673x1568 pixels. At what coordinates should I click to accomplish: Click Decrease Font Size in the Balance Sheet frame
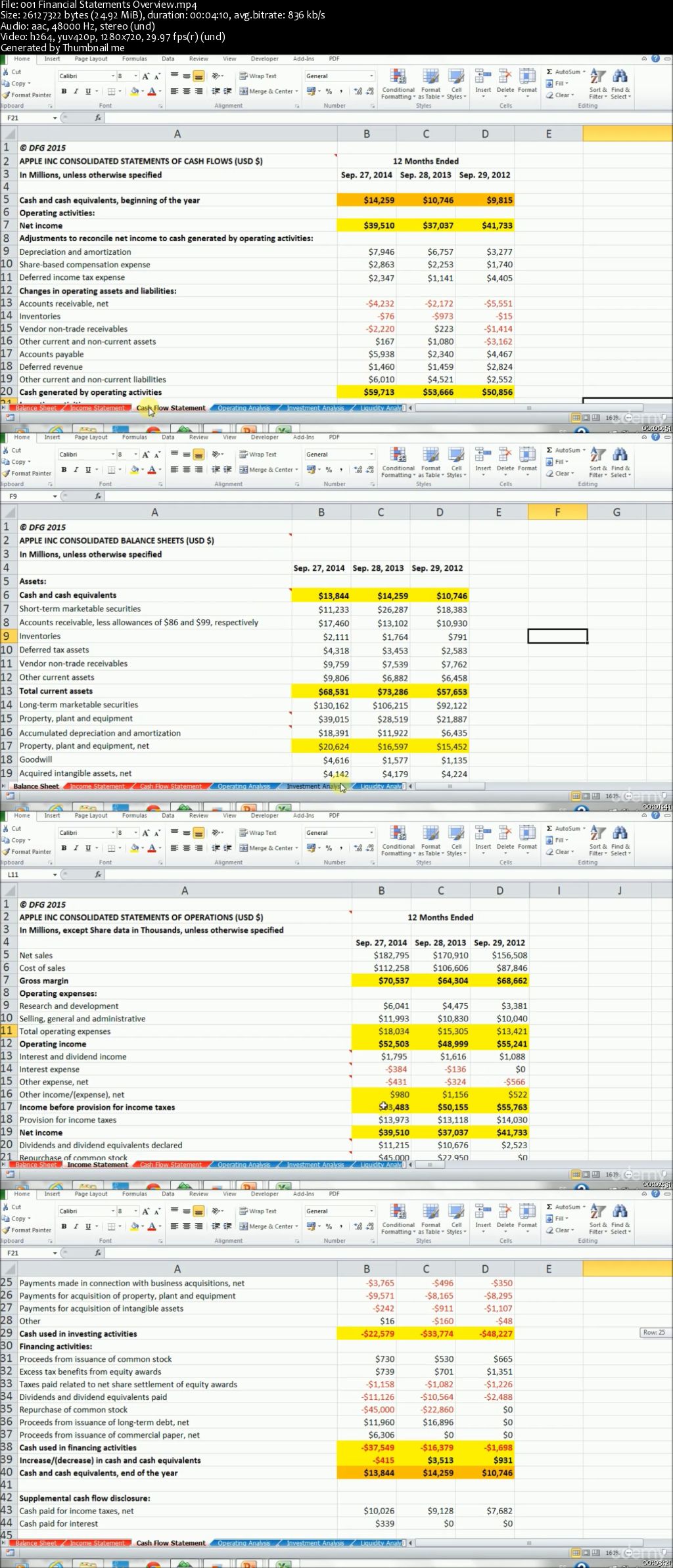(157, 455)
